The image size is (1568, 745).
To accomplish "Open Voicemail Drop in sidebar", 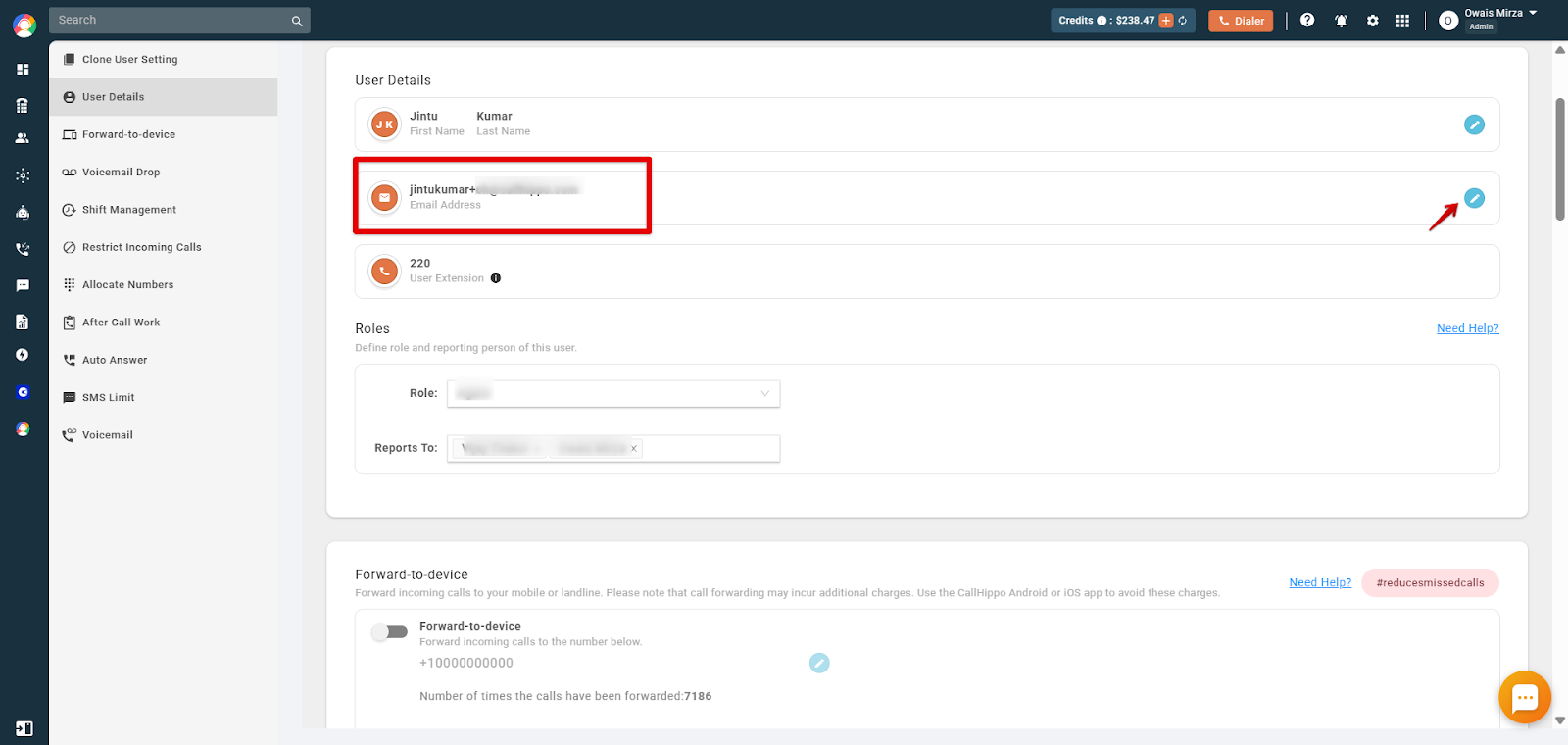I will (164, 173).
